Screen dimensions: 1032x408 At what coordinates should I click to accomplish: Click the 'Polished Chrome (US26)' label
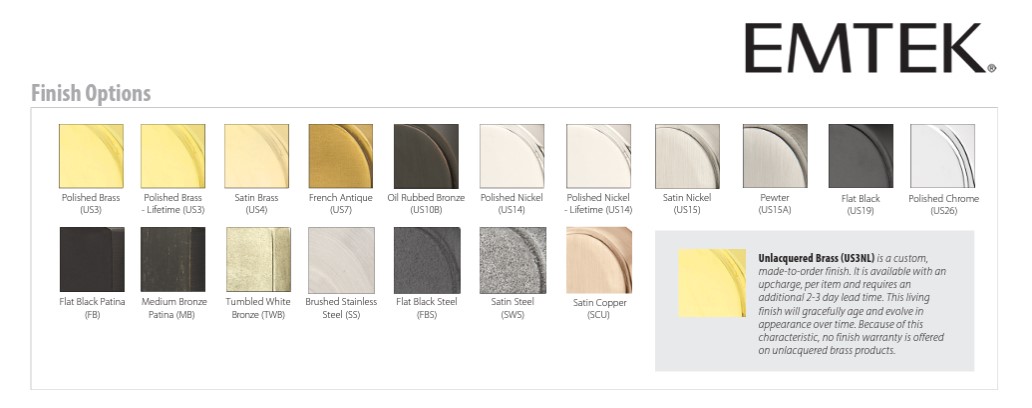[944, 205]
